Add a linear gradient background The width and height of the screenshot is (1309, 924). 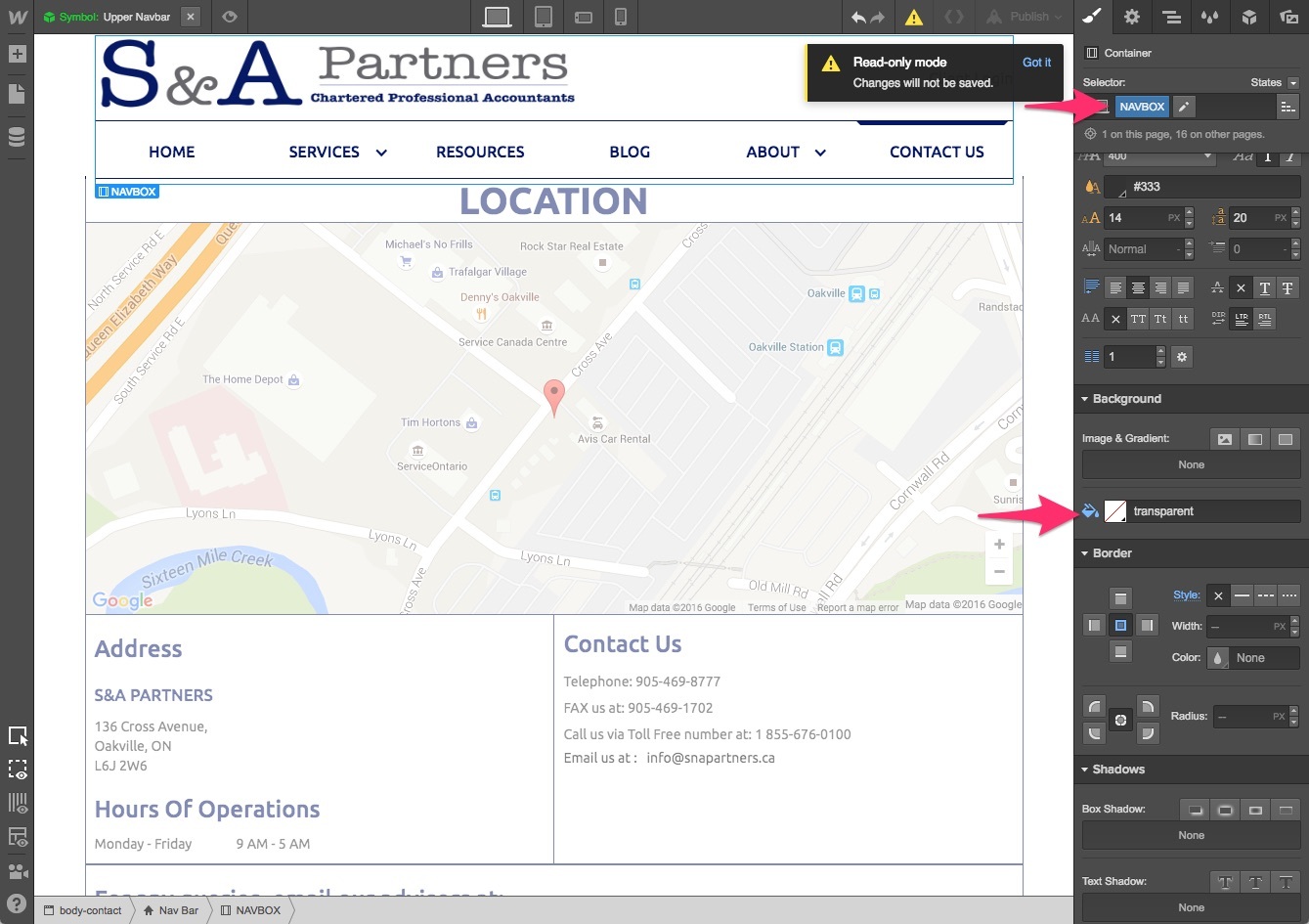(1255, 439)
